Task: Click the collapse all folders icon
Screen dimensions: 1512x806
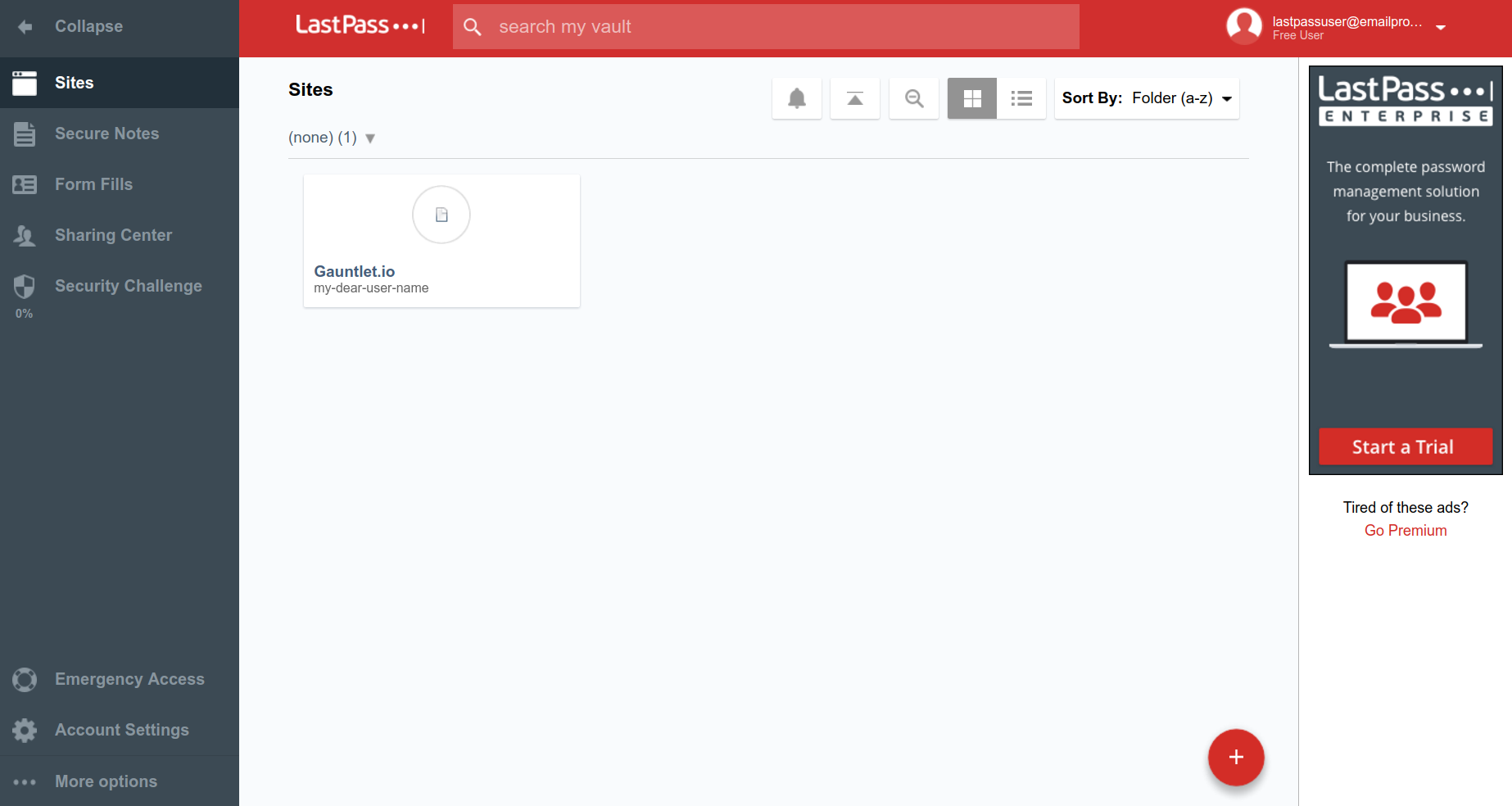Action: [x=855, y=98]
